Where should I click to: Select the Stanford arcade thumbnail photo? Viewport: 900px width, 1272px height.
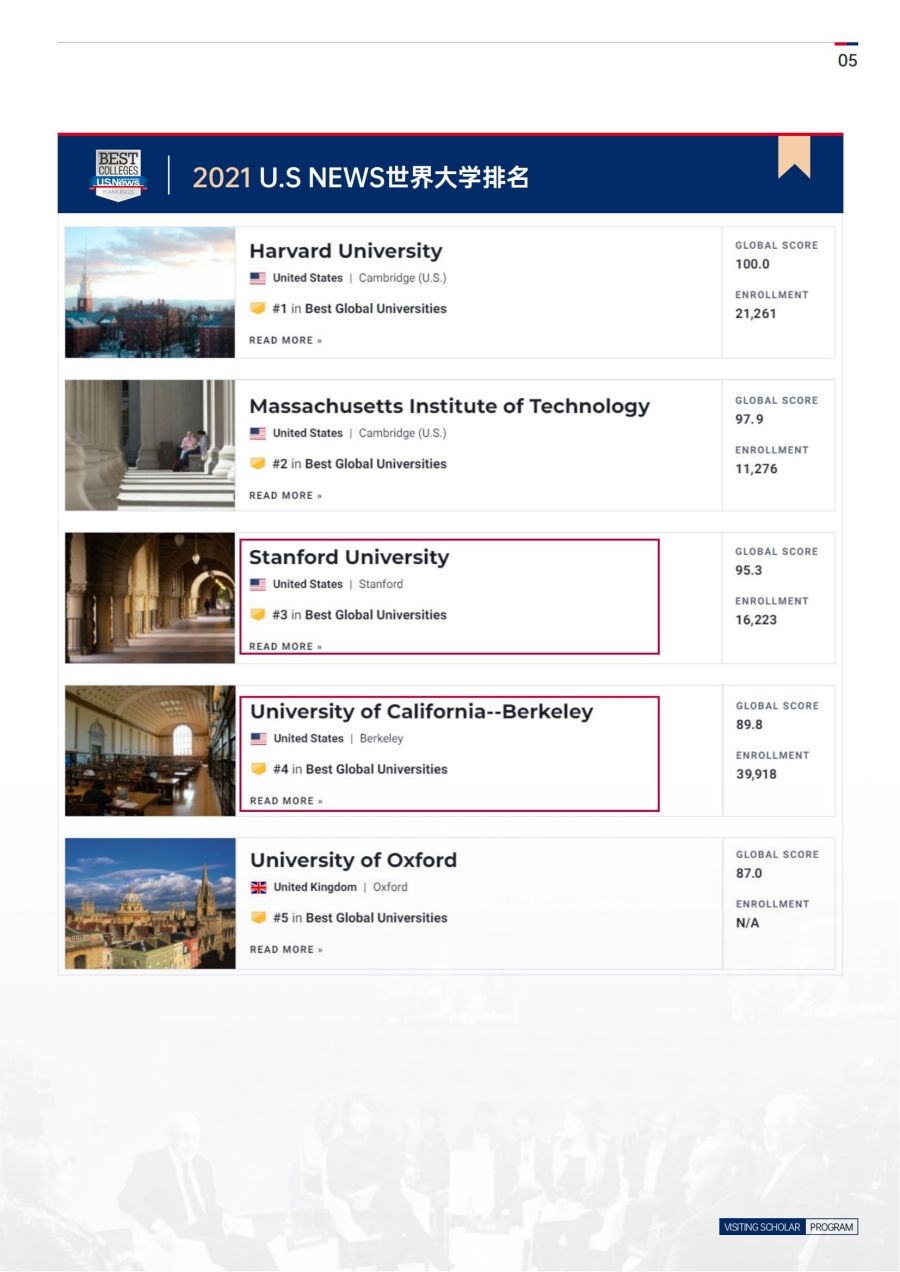150,598
